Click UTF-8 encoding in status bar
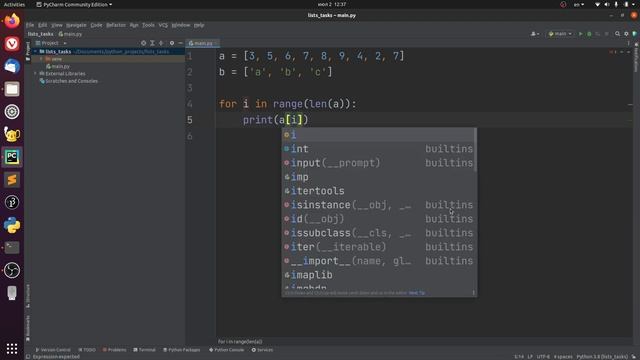The image size is (640, 360). (x=543, y=357)
